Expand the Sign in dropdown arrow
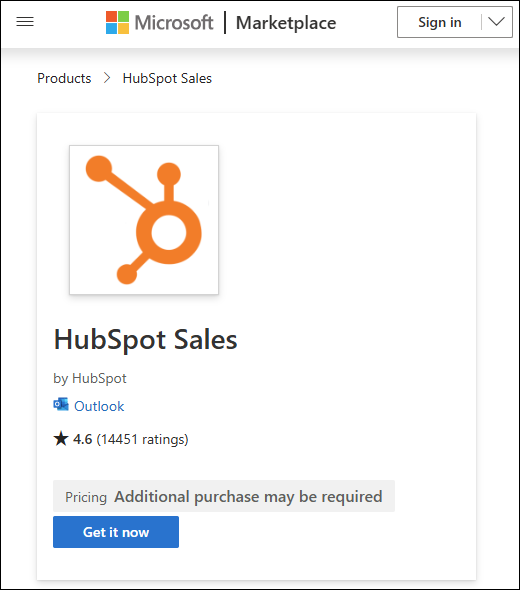Image resolution: width=520 pixels, height=590 pixels. (x=497, y=22)
